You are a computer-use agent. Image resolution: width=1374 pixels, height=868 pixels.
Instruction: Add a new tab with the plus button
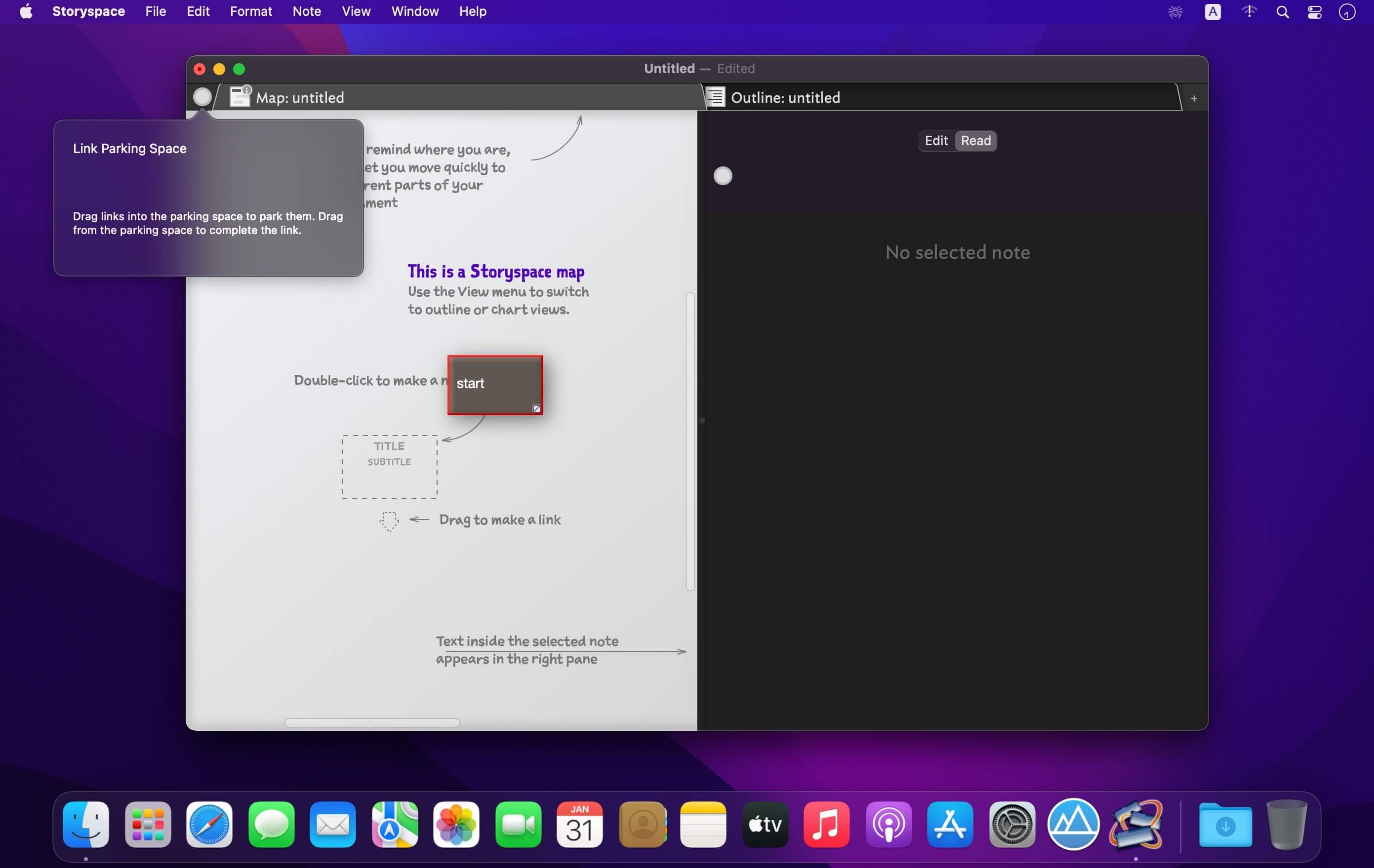(1193, 99)
